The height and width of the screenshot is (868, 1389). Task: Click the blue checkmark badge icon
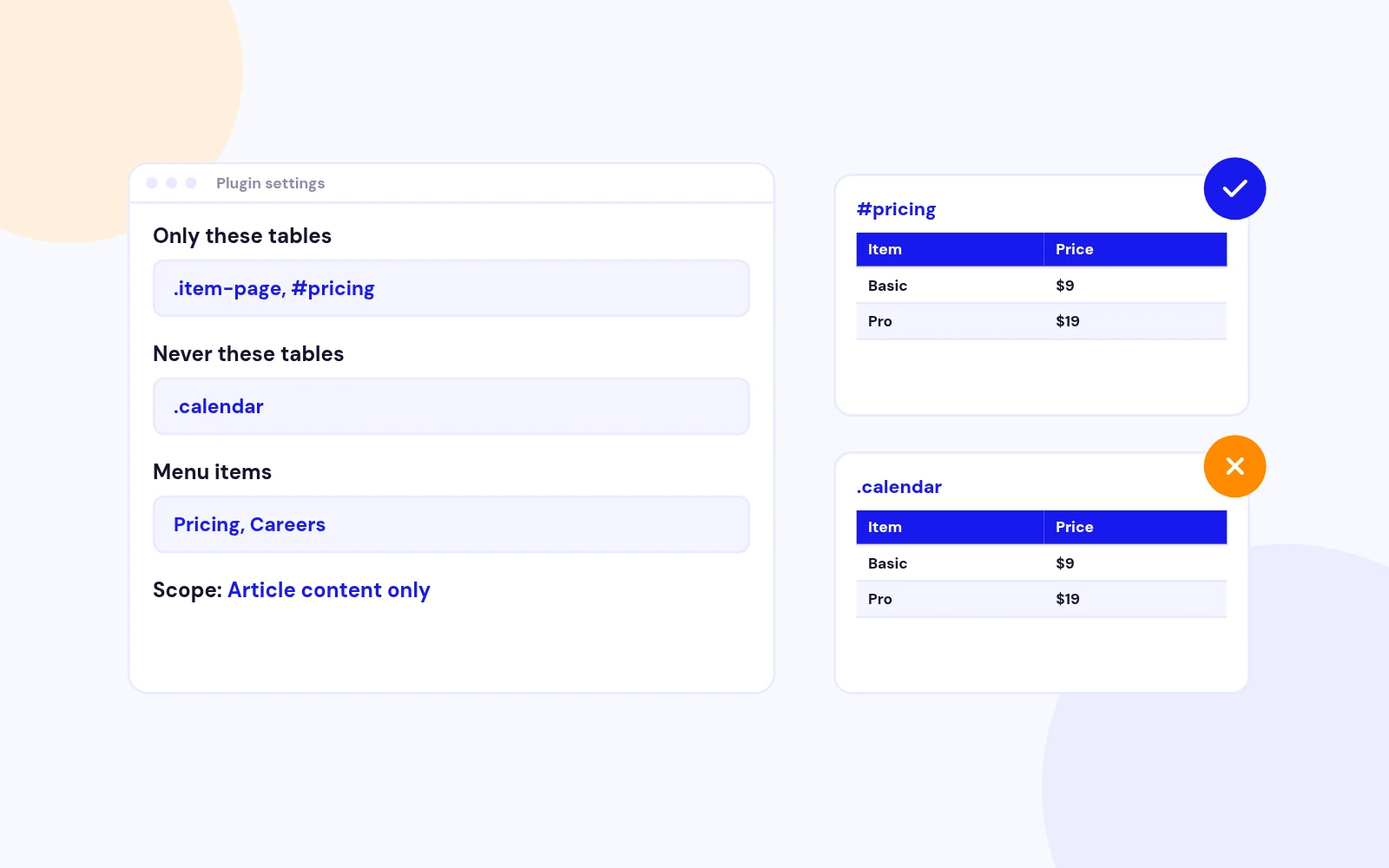coord(1234,188)
